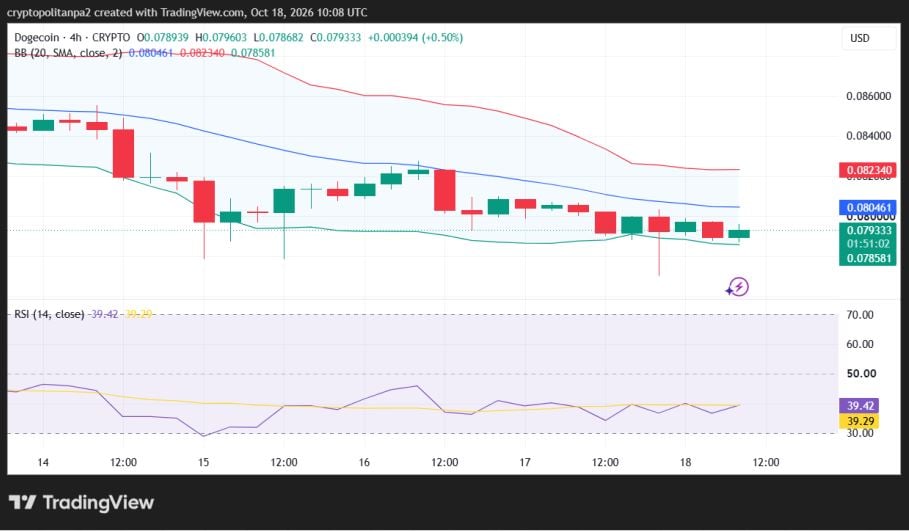Click the blue 0.080461 basis price label
Screen dimensions: 909x531
(868, 208)
